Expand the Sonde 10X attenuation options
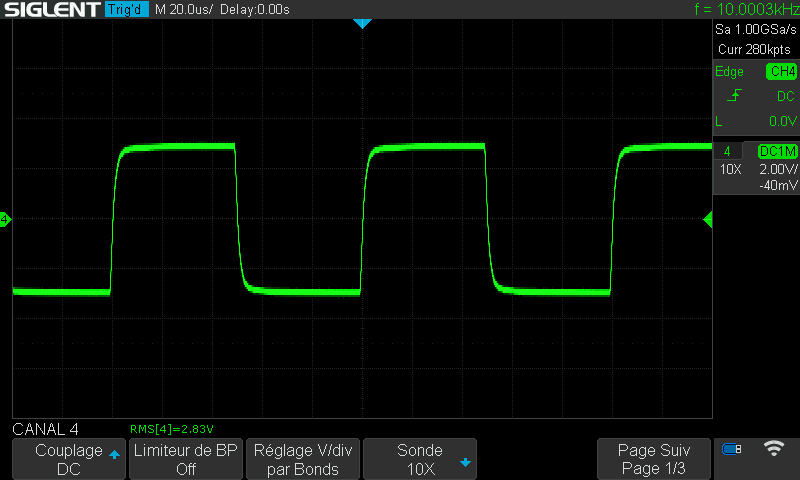Screen dimensions: 800x480 click(x=420, y=459)
